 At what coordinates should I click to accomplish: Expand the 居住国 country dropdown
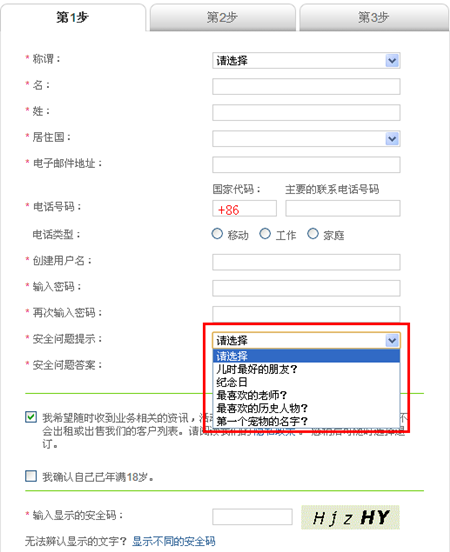point(392,139)
